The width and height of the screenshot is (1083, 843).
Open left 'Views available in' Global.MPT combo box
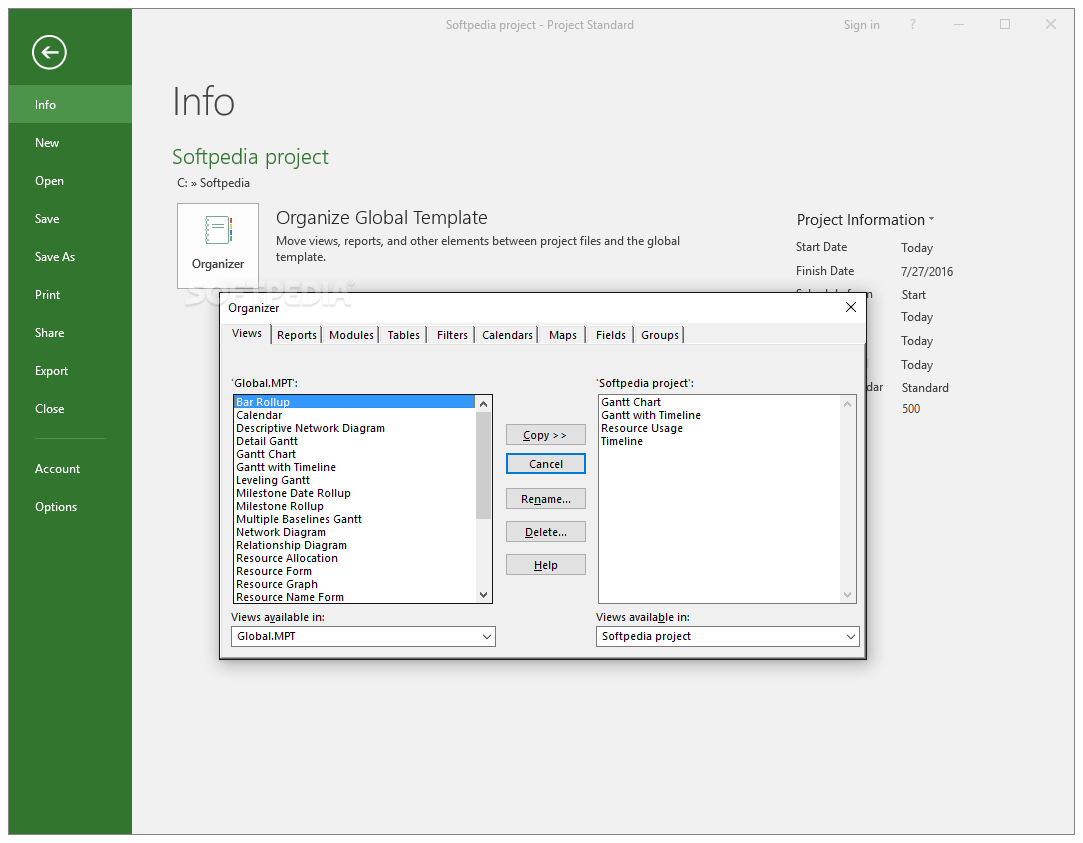tap(363, 637)
